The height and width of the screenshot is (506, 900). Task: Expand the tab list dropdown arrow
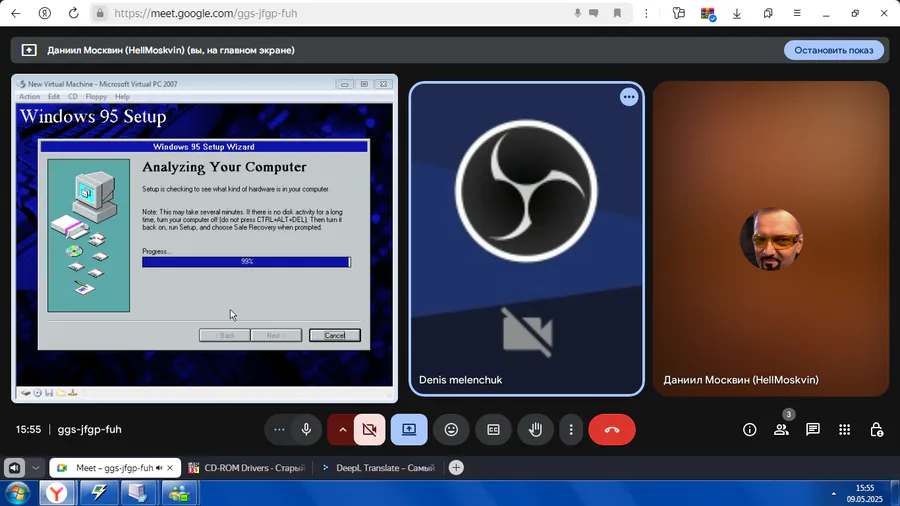[x=36, y=468]
